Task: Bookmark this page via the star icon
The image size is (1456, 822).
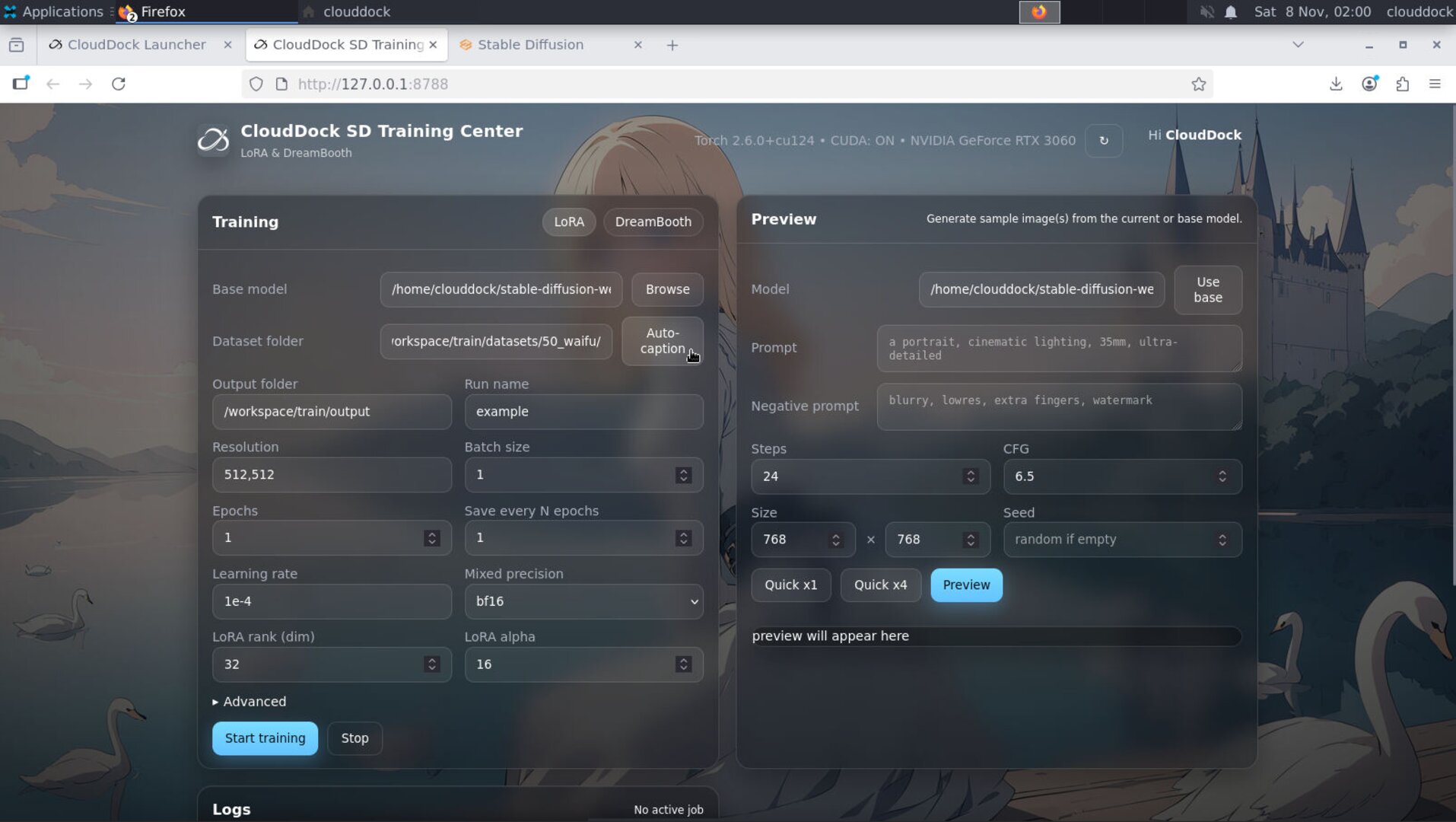Action: coord(1200,84)
